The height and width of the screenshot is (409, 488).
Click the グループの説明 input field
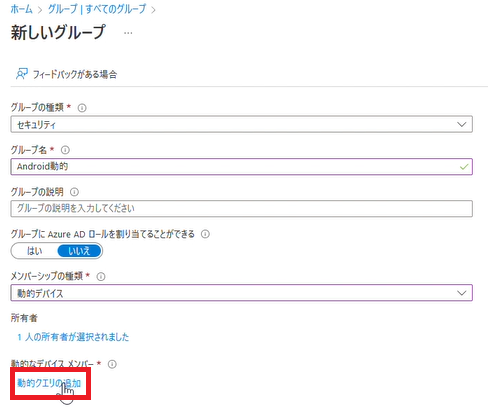coord(241,208)
